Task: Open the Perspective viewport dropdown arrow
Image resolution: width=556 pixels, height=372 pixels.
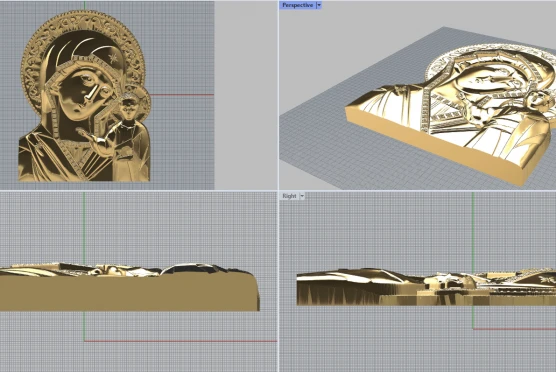Action: tap(319, 5)
